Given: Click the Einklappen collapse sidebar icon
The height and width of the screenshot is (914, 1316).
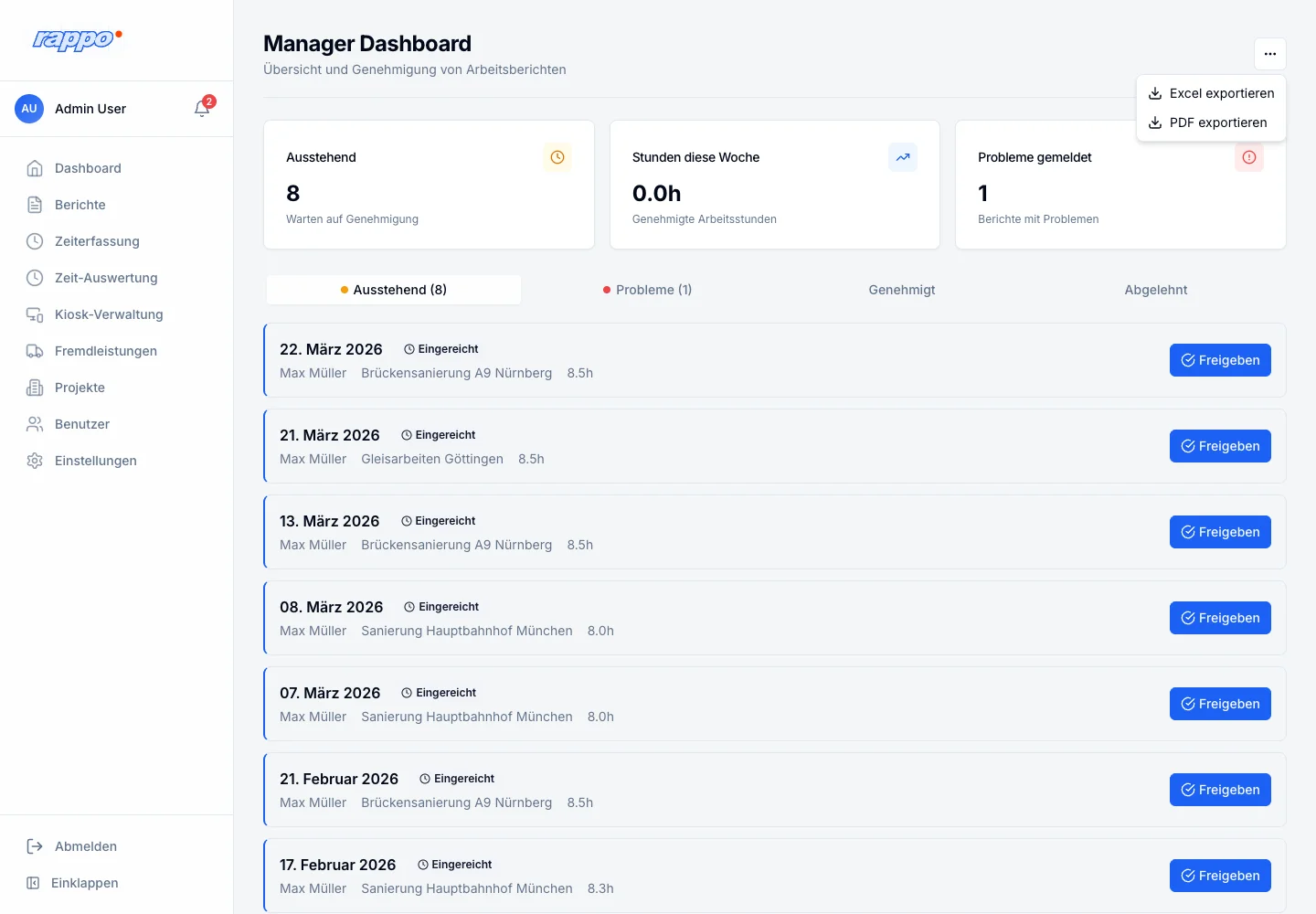Looking at the screenshot, I should [33, 883].
